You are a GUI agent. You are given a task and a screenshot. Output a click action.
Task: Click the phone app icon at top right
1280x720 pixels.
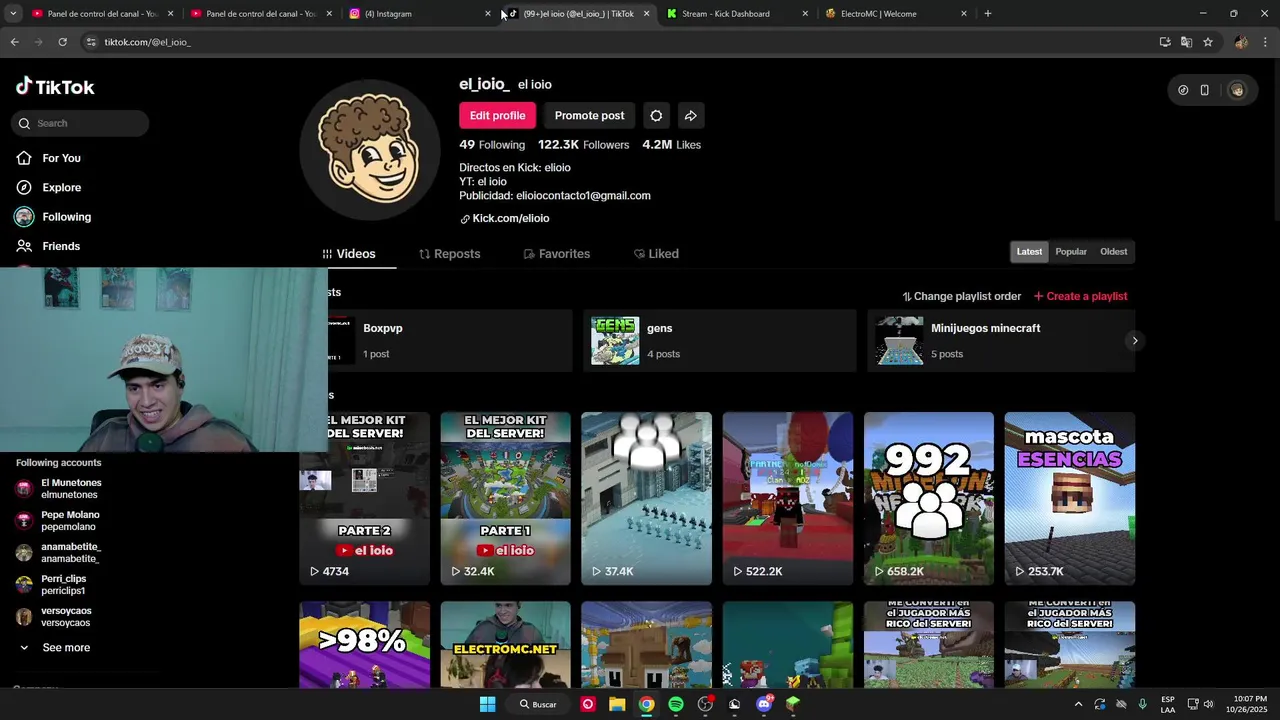1205,90
